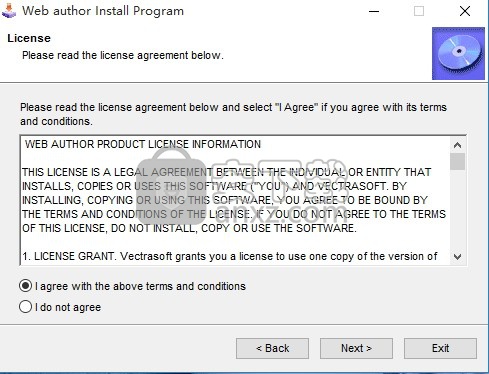
Task: Go to the previous step with Back
Action: pos(272,348)
